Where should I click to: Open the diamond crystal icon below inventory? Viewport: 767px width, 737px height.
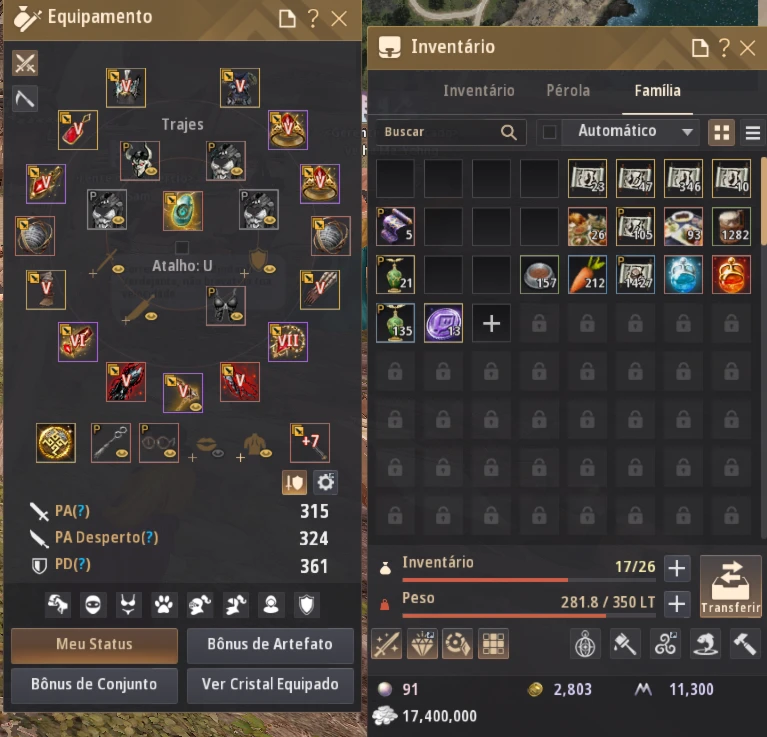[x=423, y=644]
